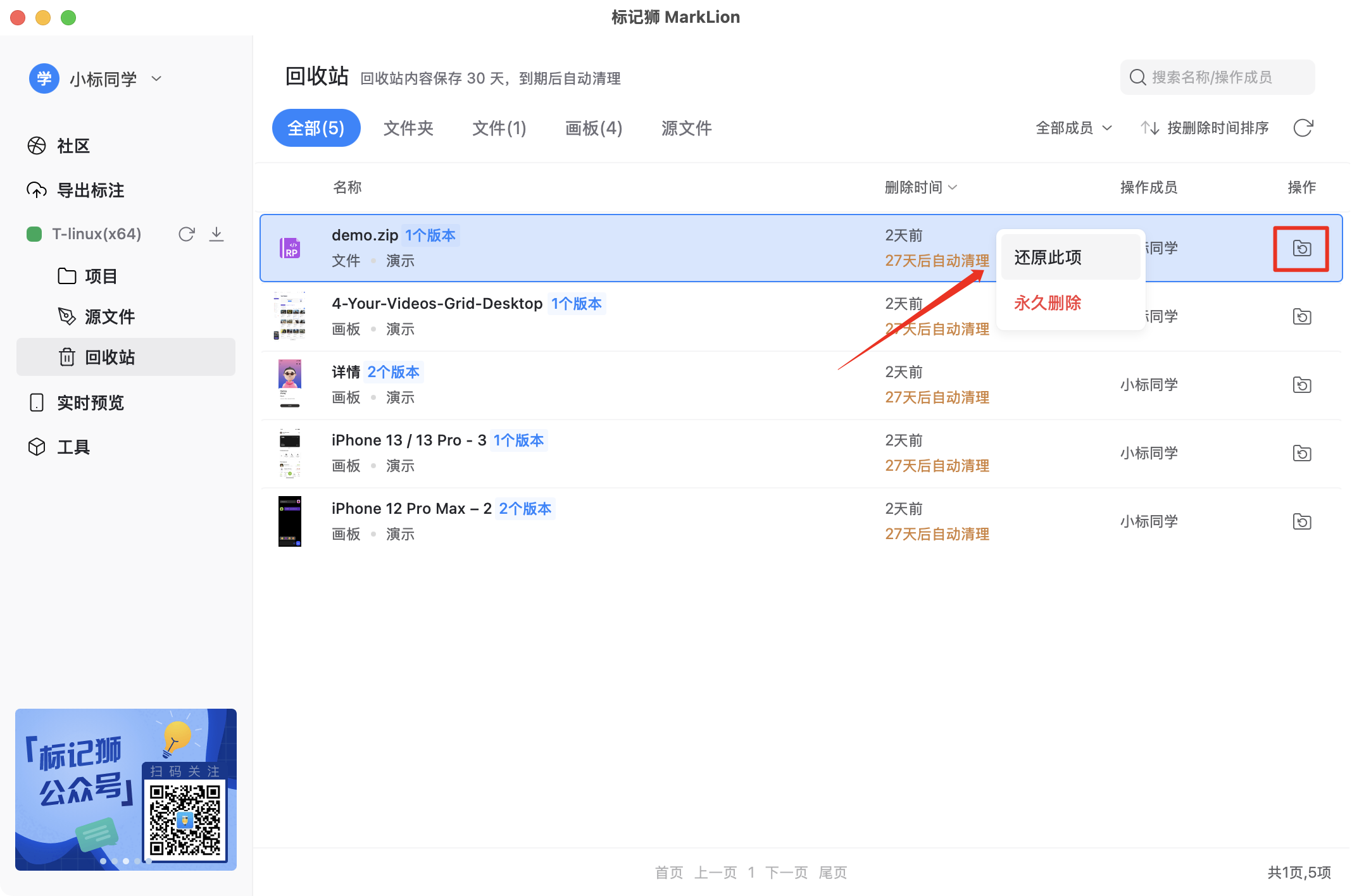Click the restore icon for the 详情 row
Viewport: 1352px width, 896px height.
1301,385
